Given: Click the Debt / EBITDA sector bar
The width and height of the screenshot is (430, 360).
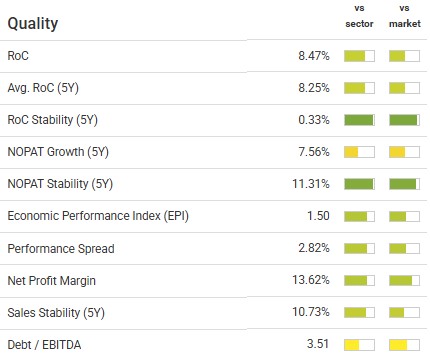Looking at the screenshot, I should tap(359, 345).
